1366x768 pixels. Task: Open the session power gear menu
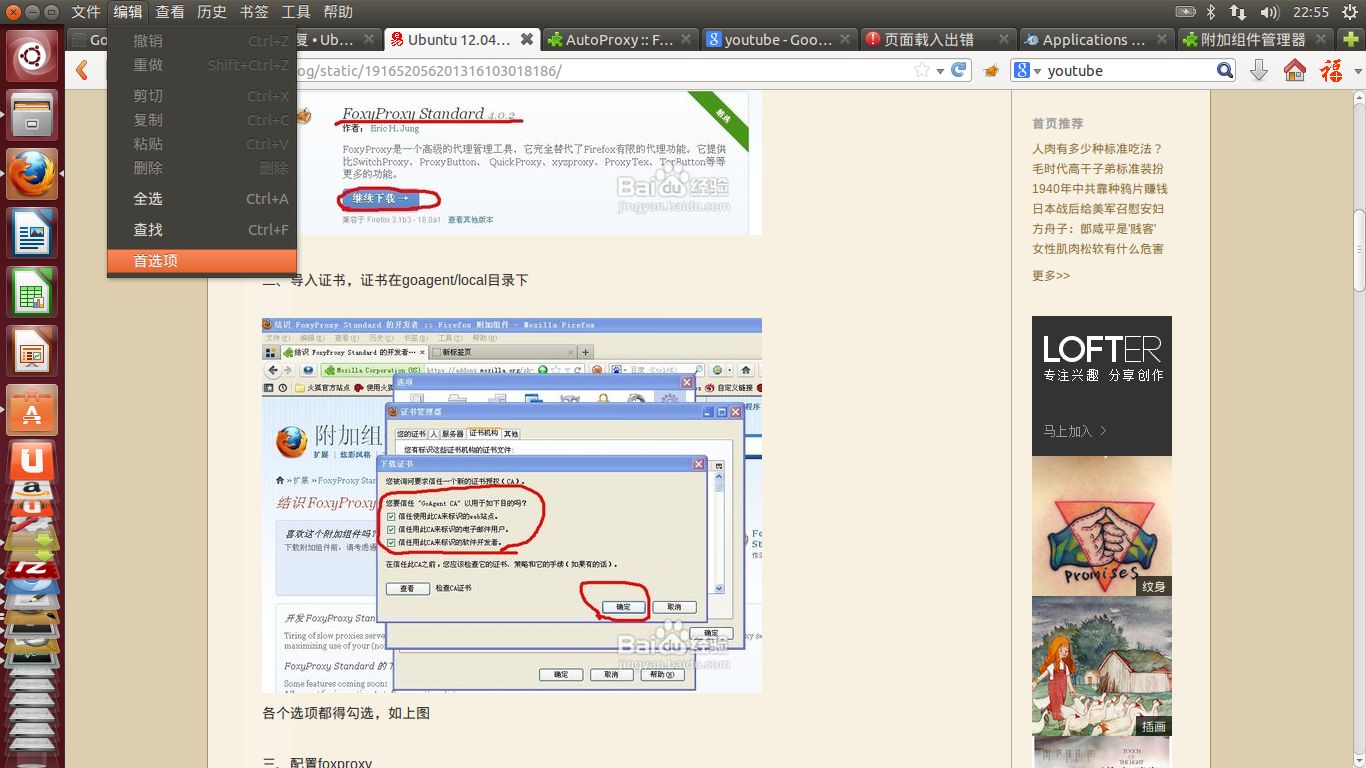(1351, 12)
